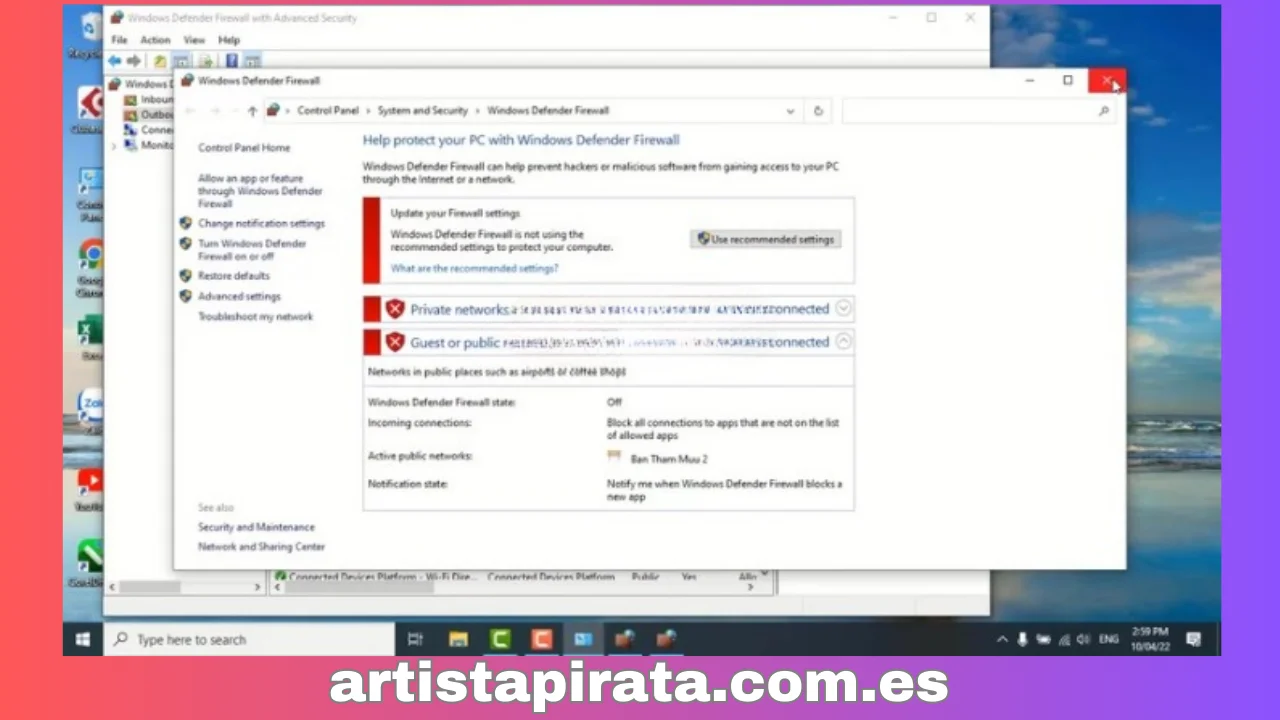Click the Up arrow in Firewall address bar
1280x720 pixels.
tap(252, 111)
